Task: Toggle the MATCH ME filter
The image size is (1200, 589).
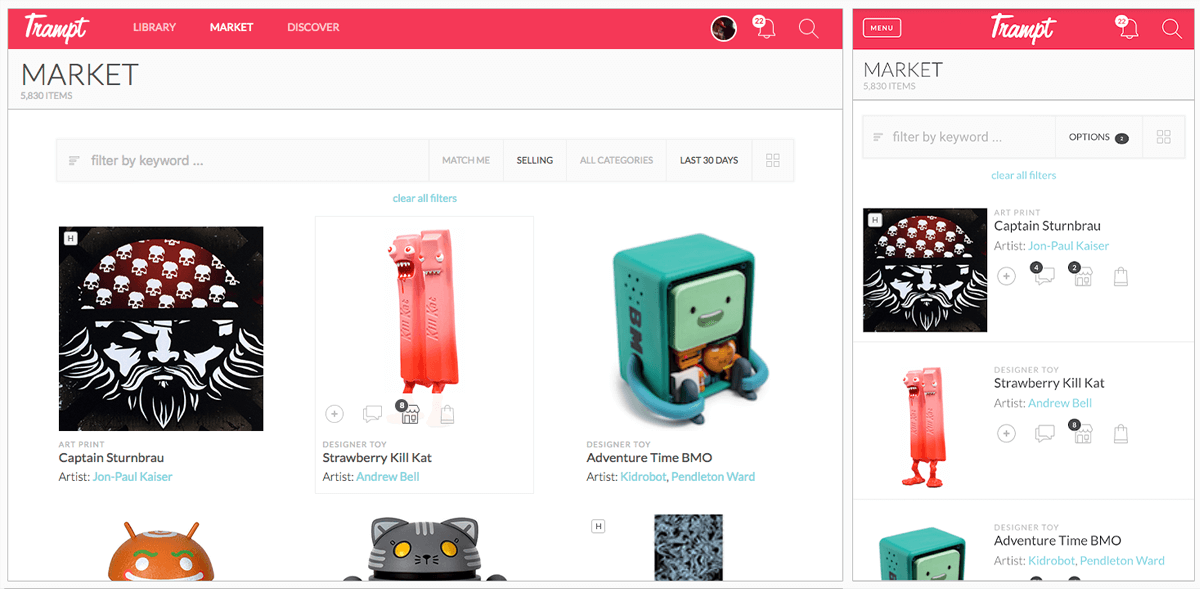Action: click(466, 160)
